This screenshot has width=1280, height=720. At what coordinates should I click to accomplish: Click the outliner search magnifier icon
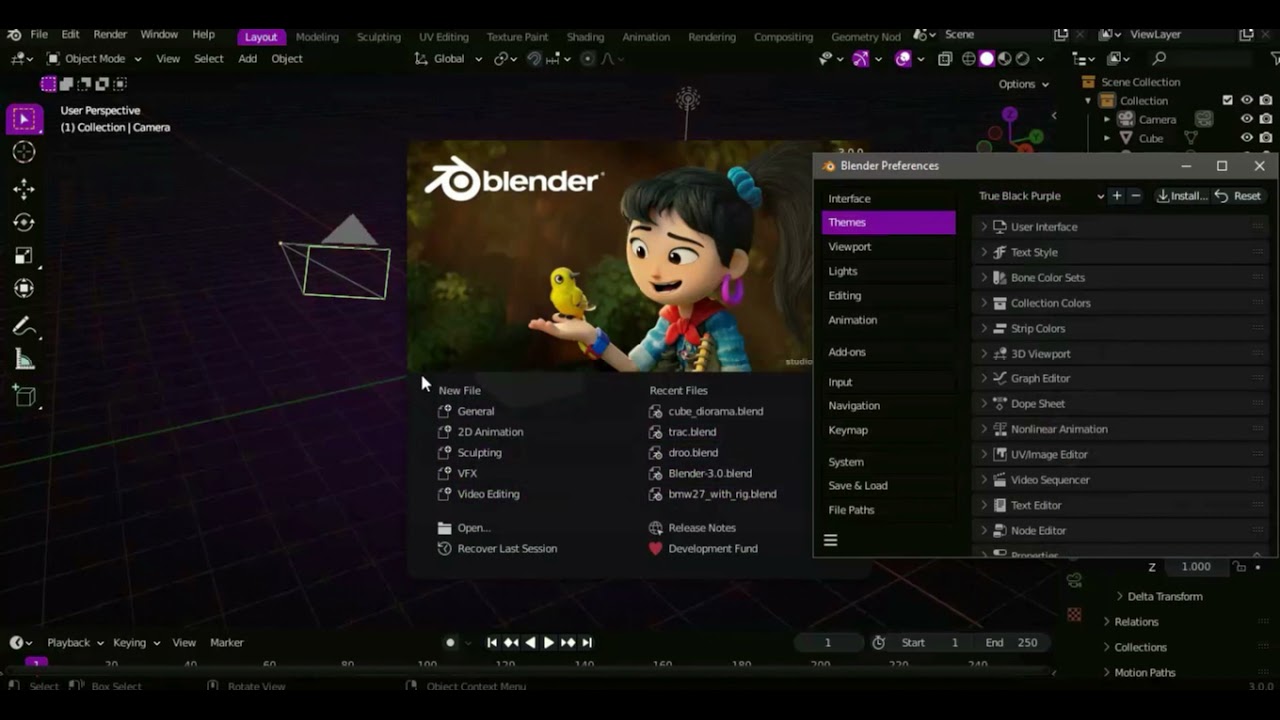(x=1159, y=59)
